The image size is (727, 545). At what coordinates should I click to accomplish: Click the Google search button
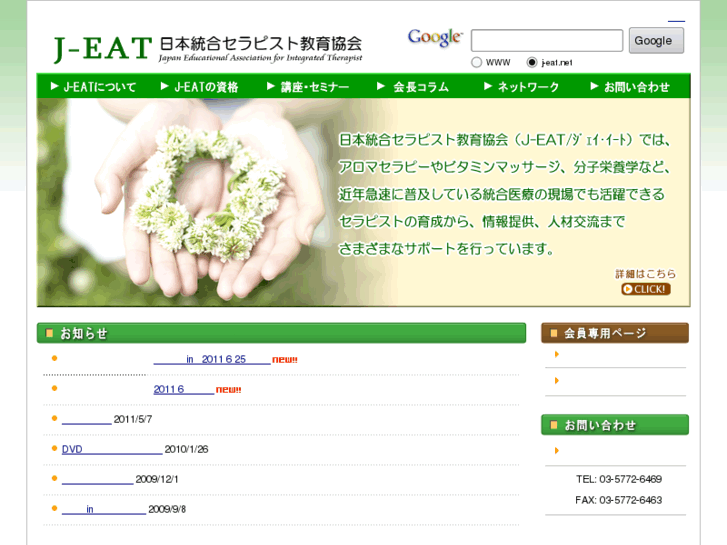click(x=656, y=40)
